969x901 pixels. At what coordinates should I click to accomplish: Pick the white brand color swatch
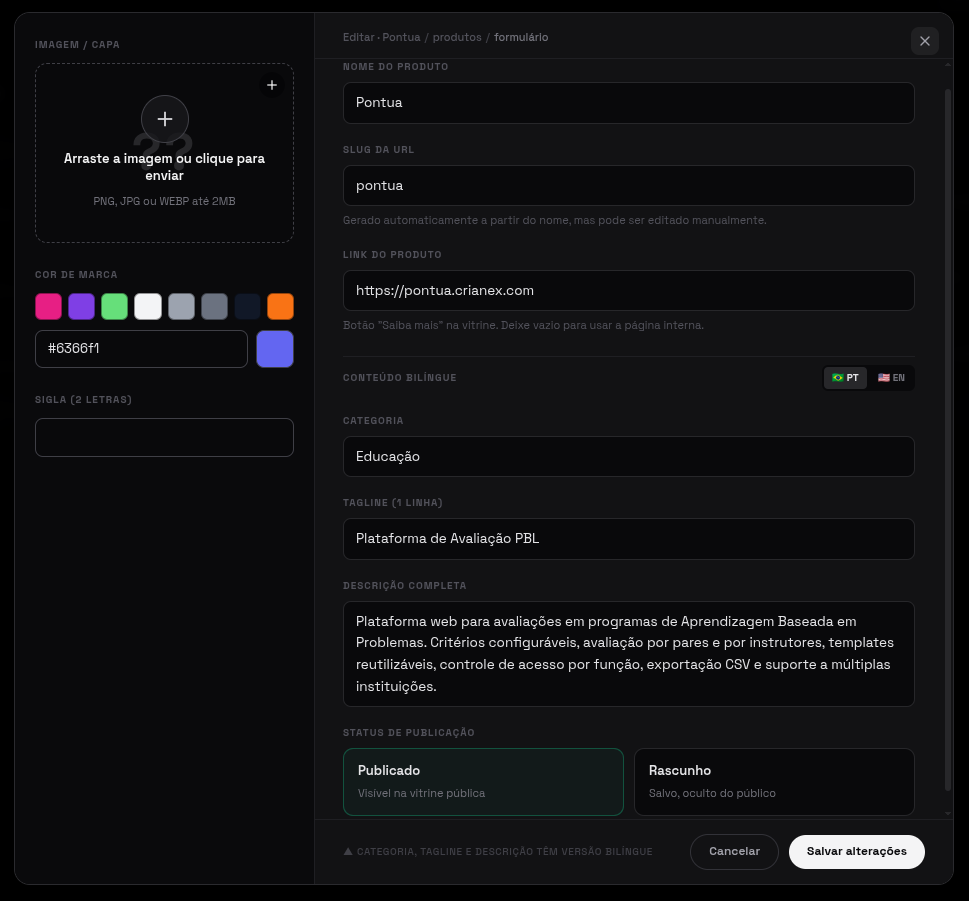pos(148,307)
